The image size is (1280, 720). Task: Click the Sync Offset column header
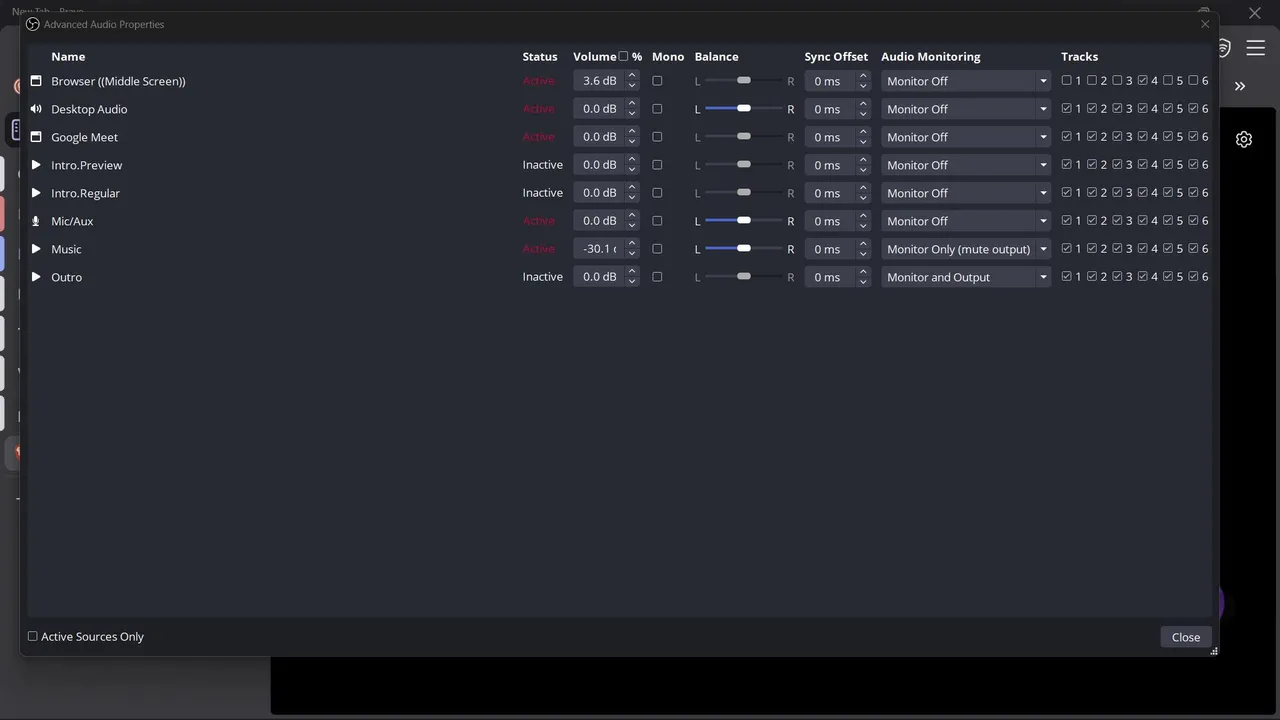tap(836, 57)
